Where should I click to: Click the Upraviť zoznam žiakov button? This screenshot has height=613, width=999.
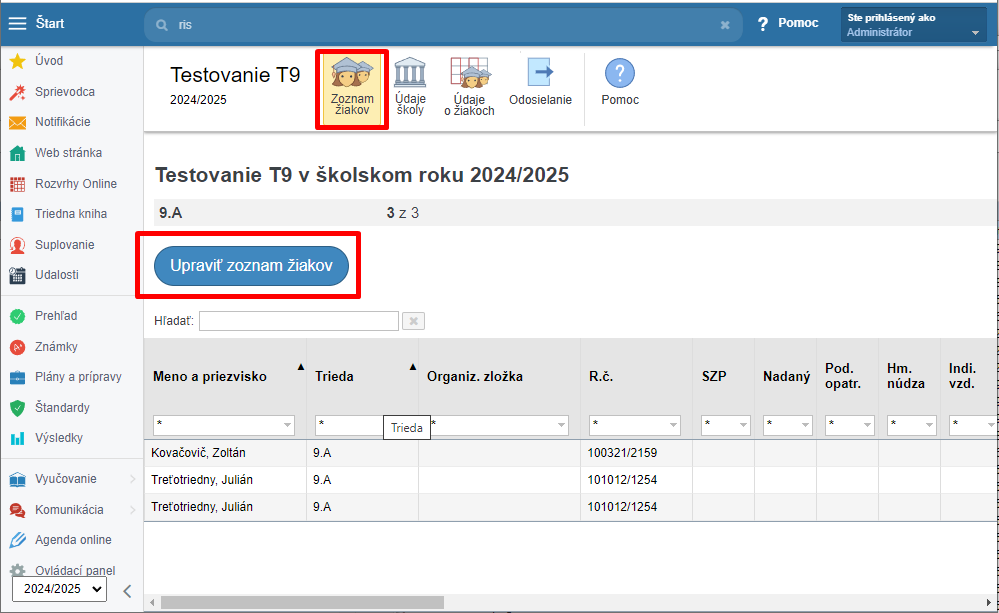251,266
